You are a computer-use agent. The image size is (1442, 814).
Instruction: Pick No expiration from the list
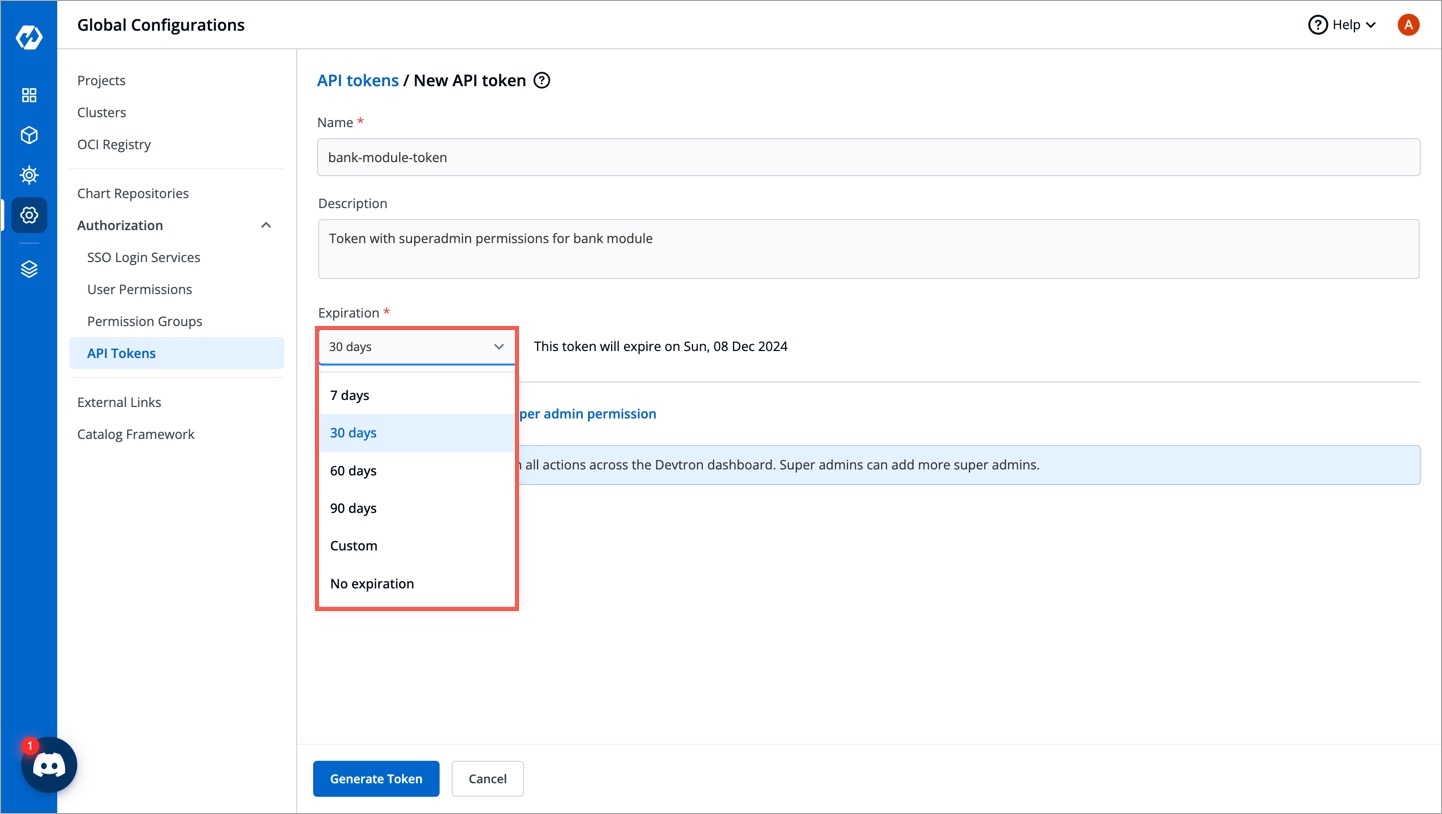click(372, 584)
